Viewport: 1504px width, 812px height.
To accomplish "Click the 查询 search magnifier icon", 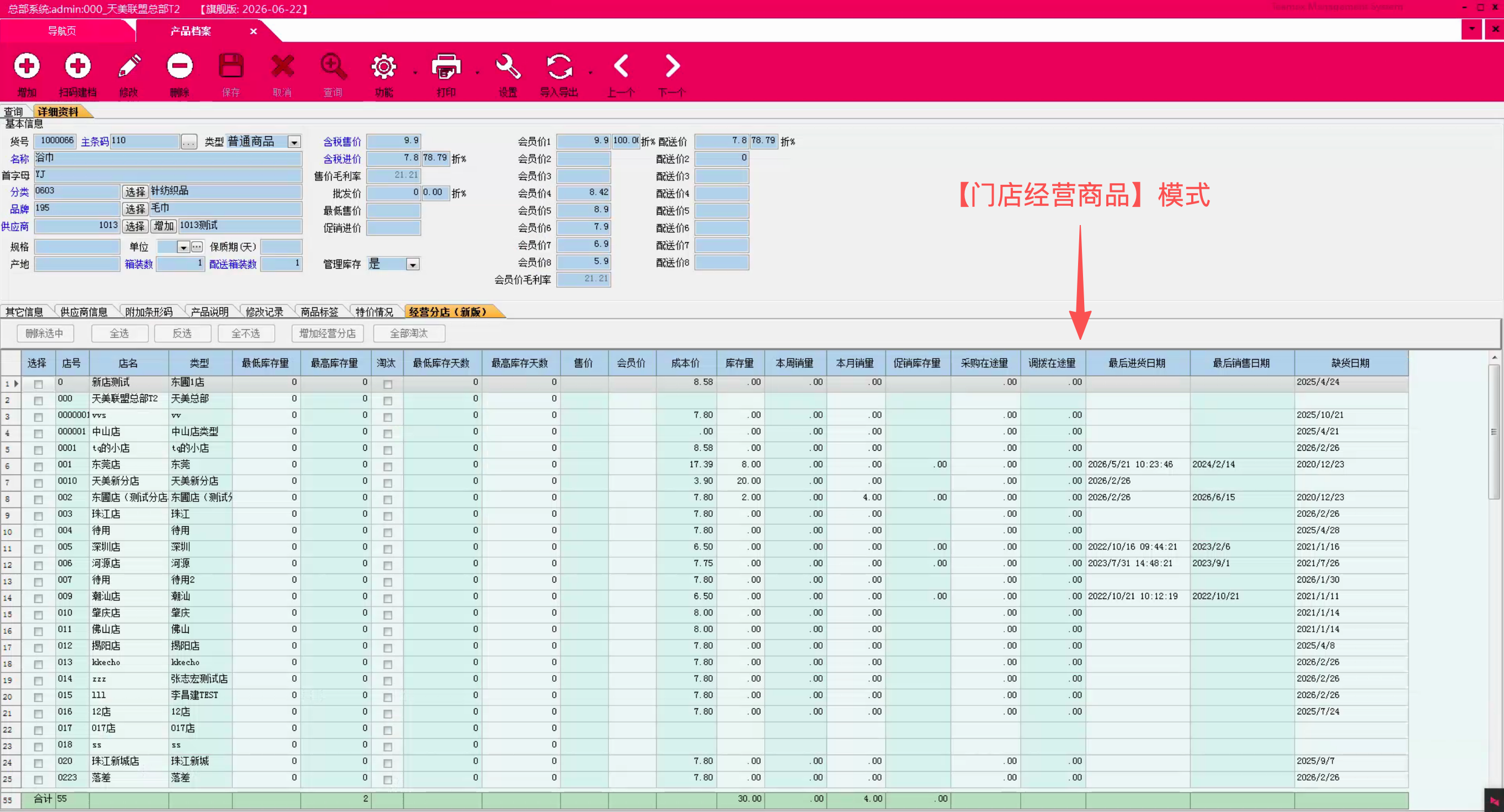I will (x=333, y=66).
